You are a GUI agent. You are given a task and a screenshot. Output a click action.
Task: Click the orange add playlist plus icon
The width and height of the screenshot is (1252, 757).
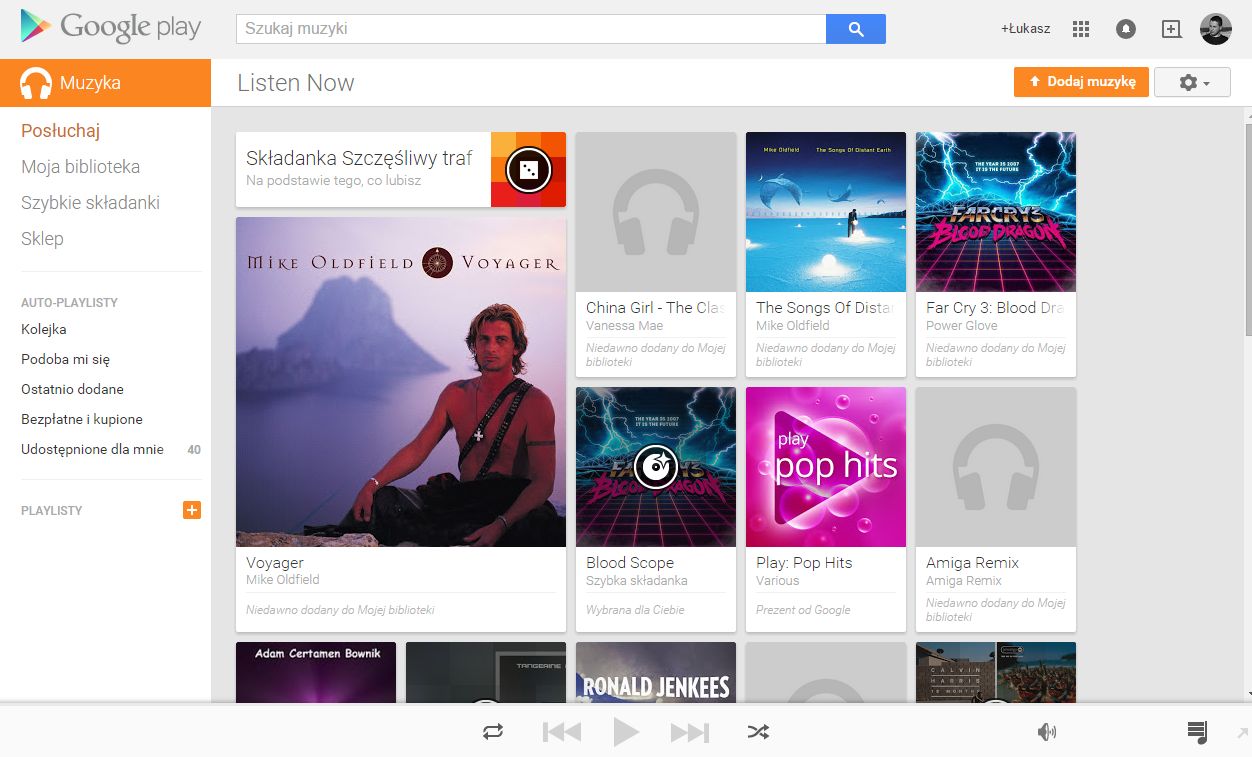pyautogui.click(x=192, y=510)
